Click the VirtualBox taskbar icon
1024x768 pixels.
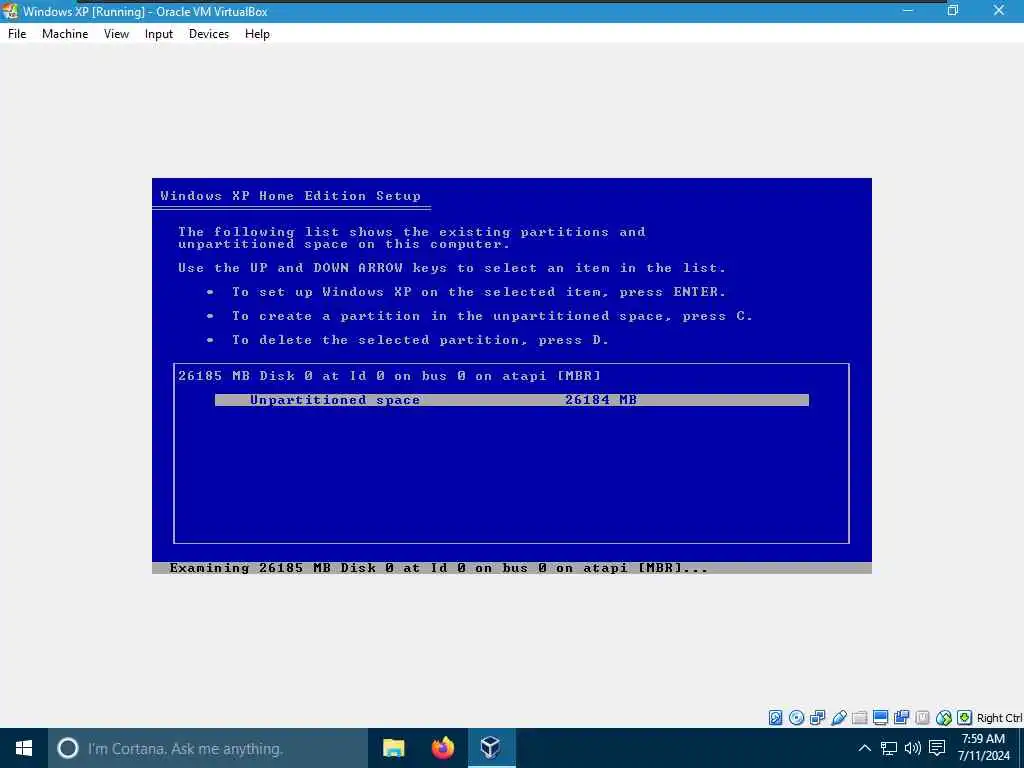click(491, 748)
